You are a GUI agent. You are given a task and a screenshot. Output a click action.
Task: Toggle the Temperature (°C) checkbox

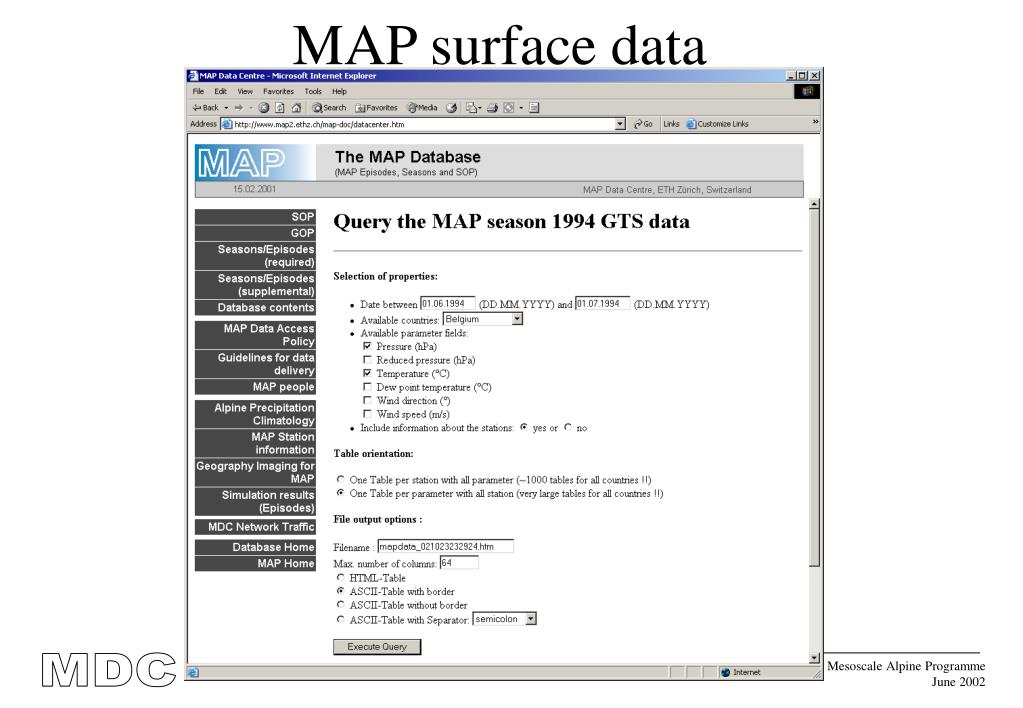point(367,373)
